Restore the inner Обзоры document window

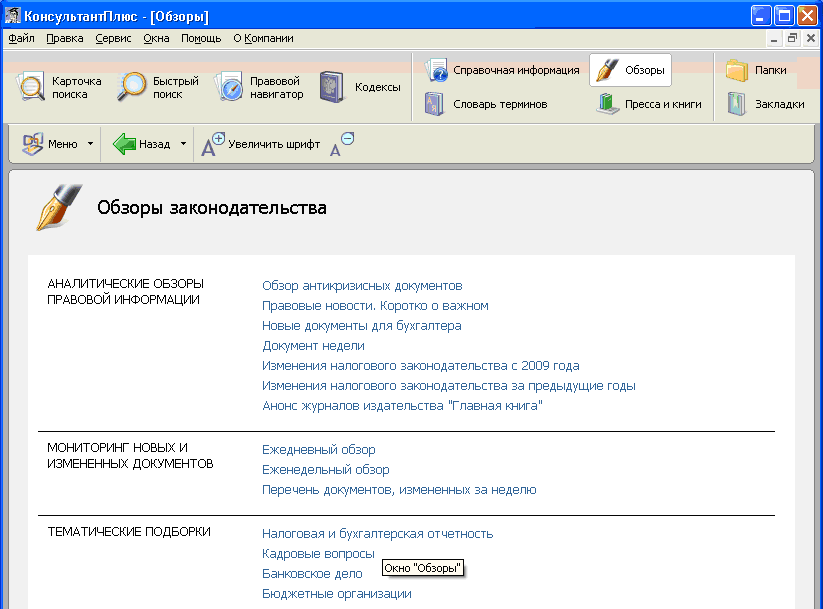click(792, 38)
